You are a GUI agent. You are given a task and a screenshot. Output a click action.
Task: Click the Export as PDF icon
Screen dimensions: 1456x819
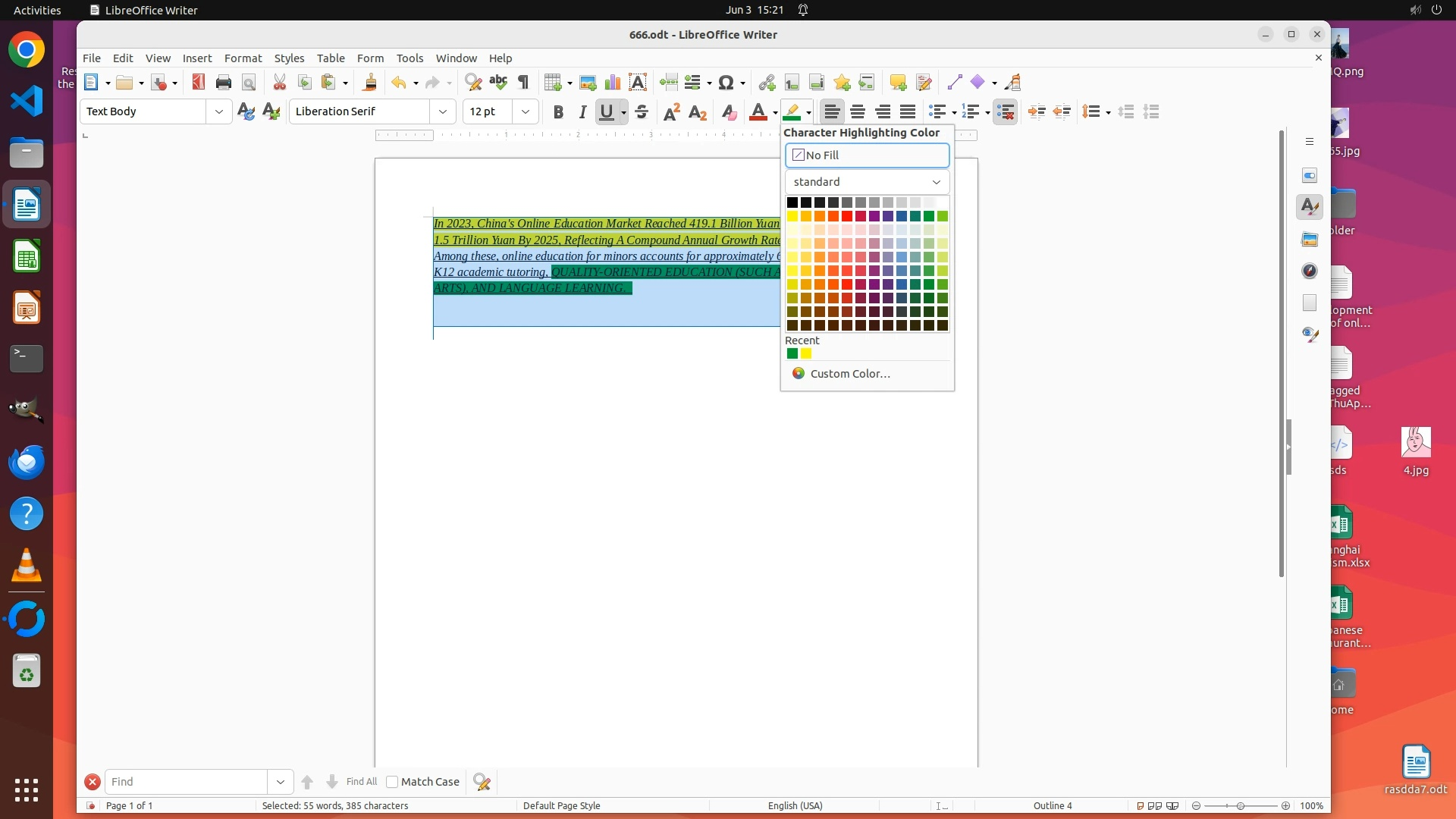(x=198, y=83)
